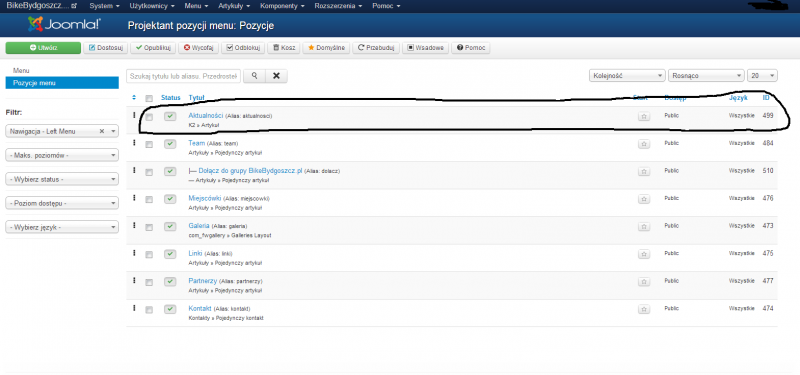
Task: Toggle published status of Dołącz do grupy
Action: click(x=170, y=171)
